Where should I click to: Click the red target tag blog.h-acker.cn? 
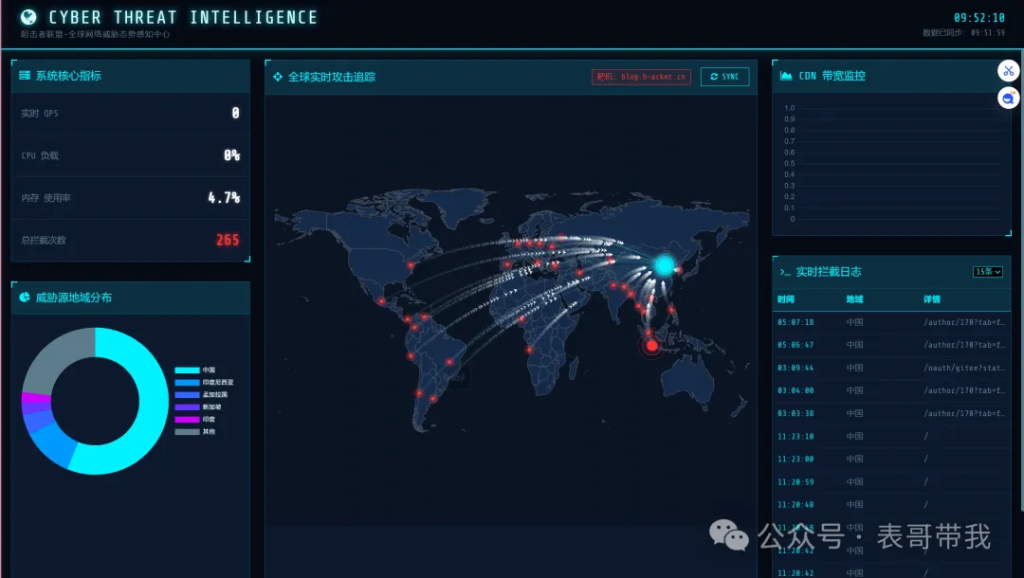[641, 77]
